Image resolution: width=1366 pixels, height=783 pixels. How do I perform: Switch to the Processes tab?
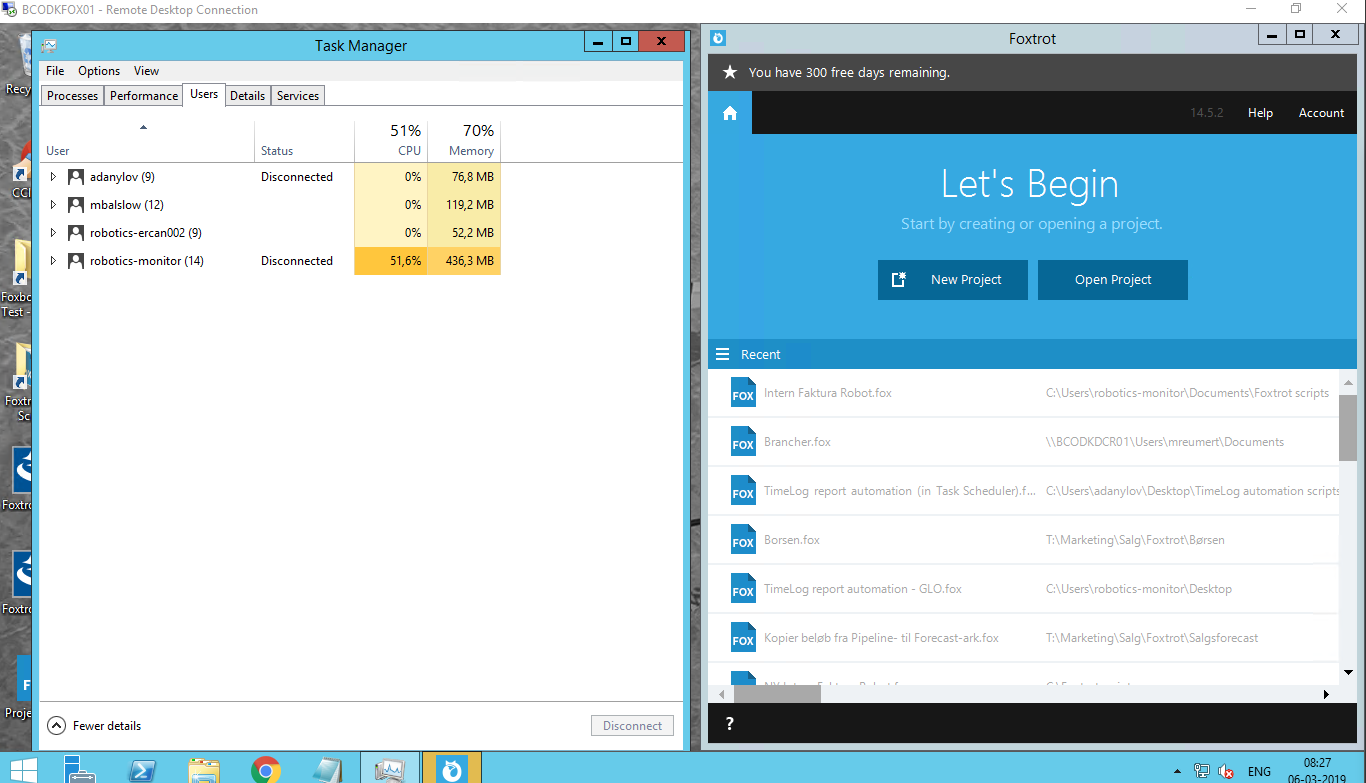tap(73, 96)
